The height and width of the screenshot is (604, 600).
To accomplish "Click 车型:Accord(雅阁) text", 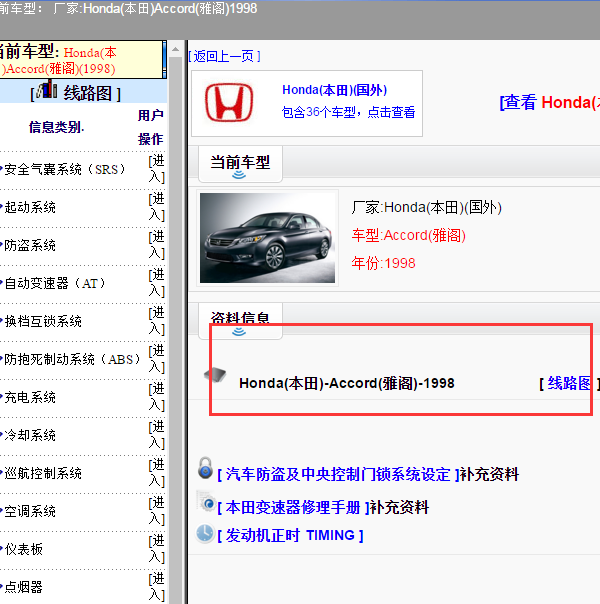I will [408, 235].
